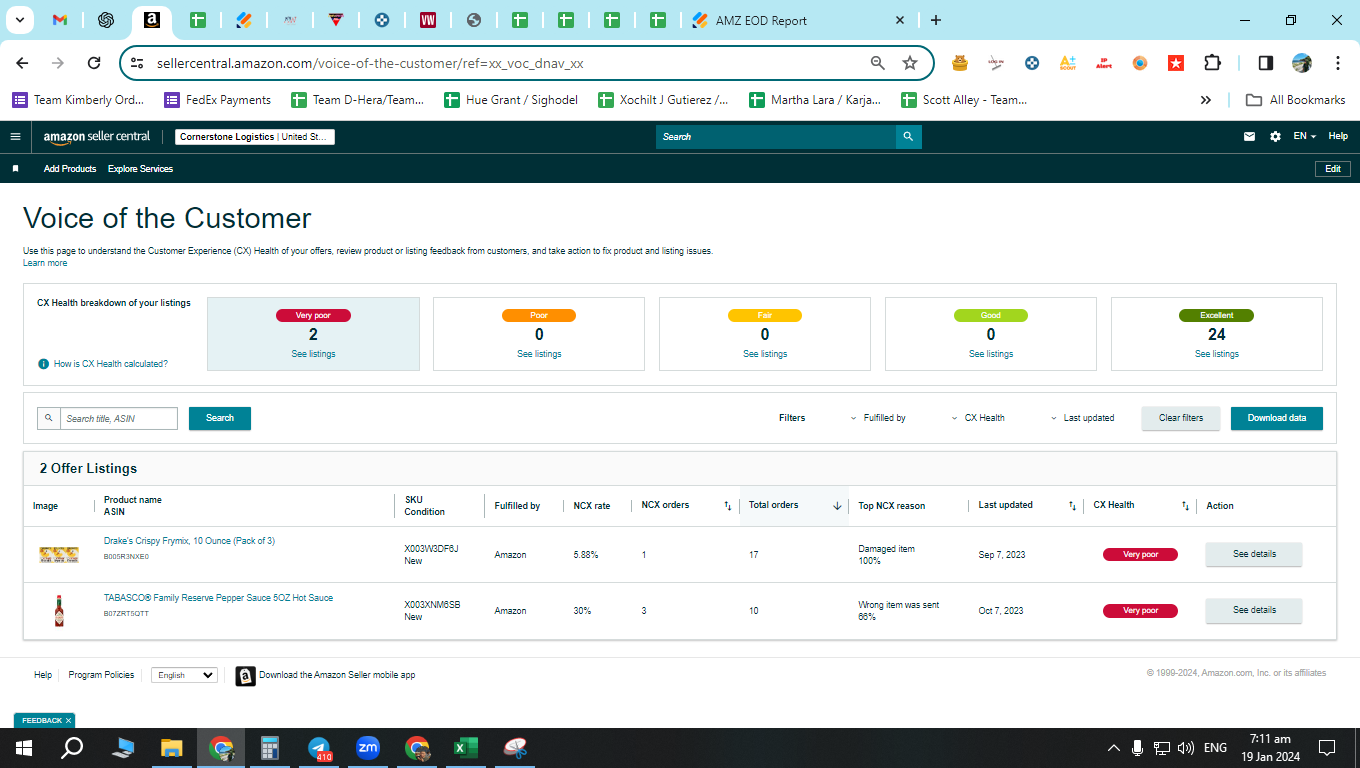Click the Edit button in the navigation bar
This screenshot has height=768, width=1360.
click(x=1333, y=169)
